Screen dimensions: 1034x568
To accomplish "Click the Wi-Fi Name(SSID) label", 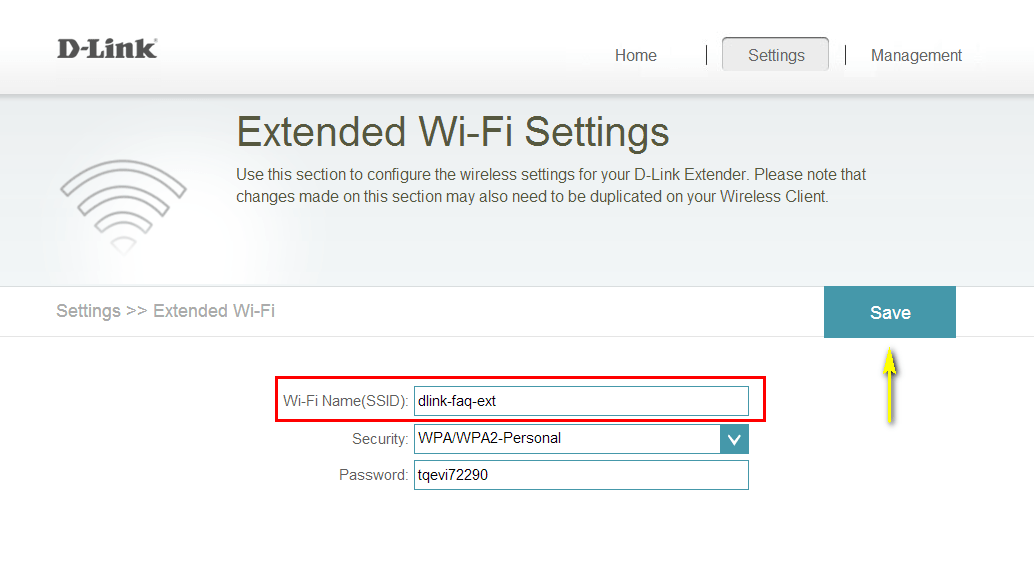I will (346, 401).
